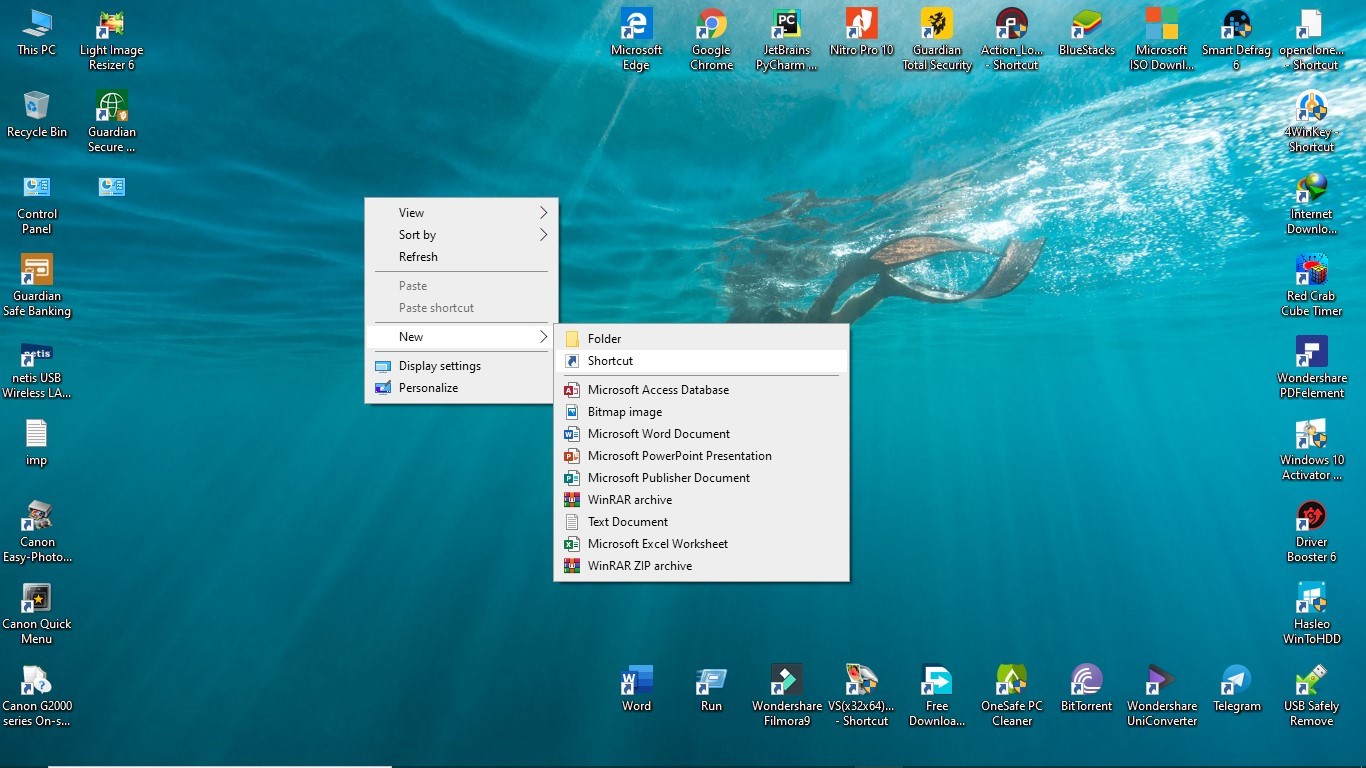
Task: Choose Microsoft Word Document in New submenu
Action: tap(702, 434)
